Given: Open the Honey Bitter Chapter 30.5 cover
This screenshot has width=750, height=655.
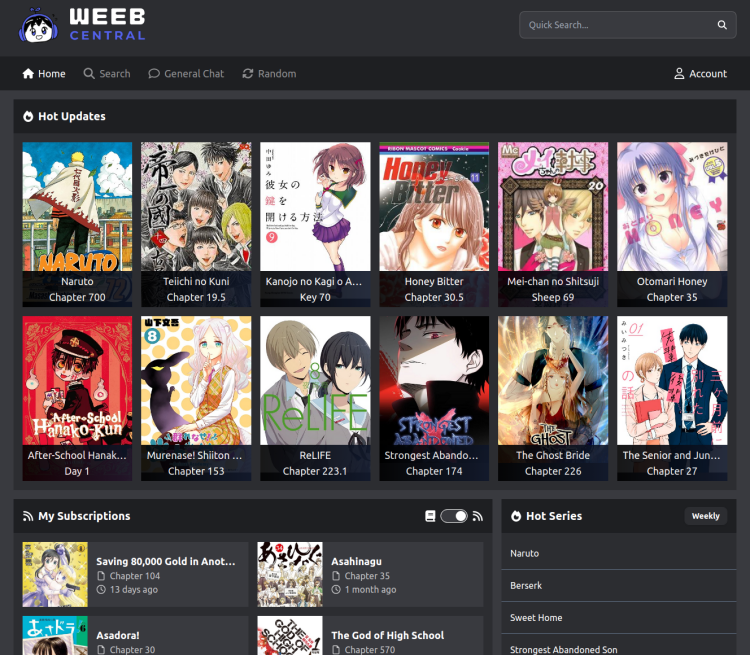Looking at the screenshot, I should [x=434, y=224].
